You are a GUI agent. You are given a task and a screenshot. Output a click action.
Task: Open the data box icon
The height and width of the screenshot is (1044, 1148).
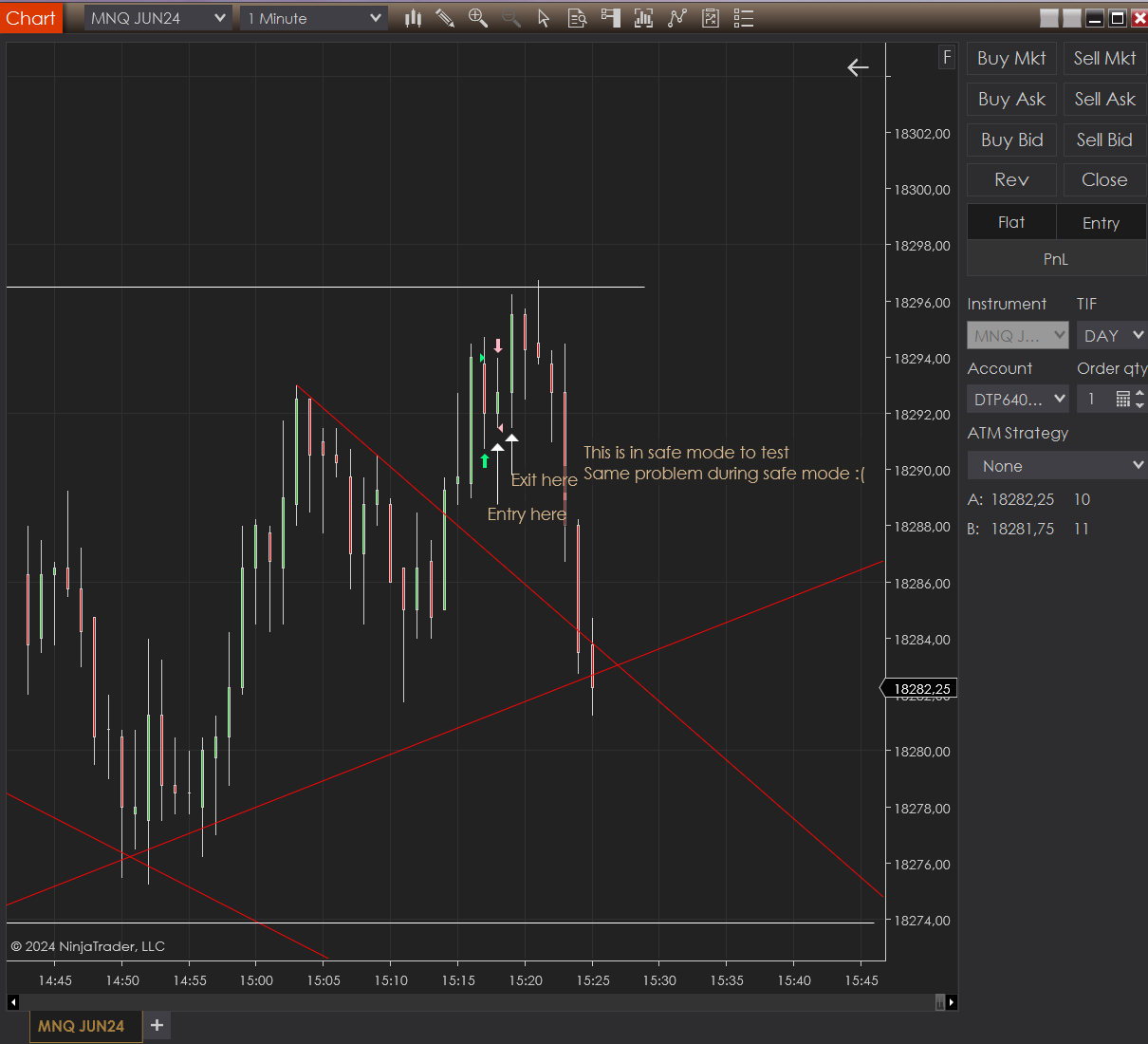click(577, 18)
